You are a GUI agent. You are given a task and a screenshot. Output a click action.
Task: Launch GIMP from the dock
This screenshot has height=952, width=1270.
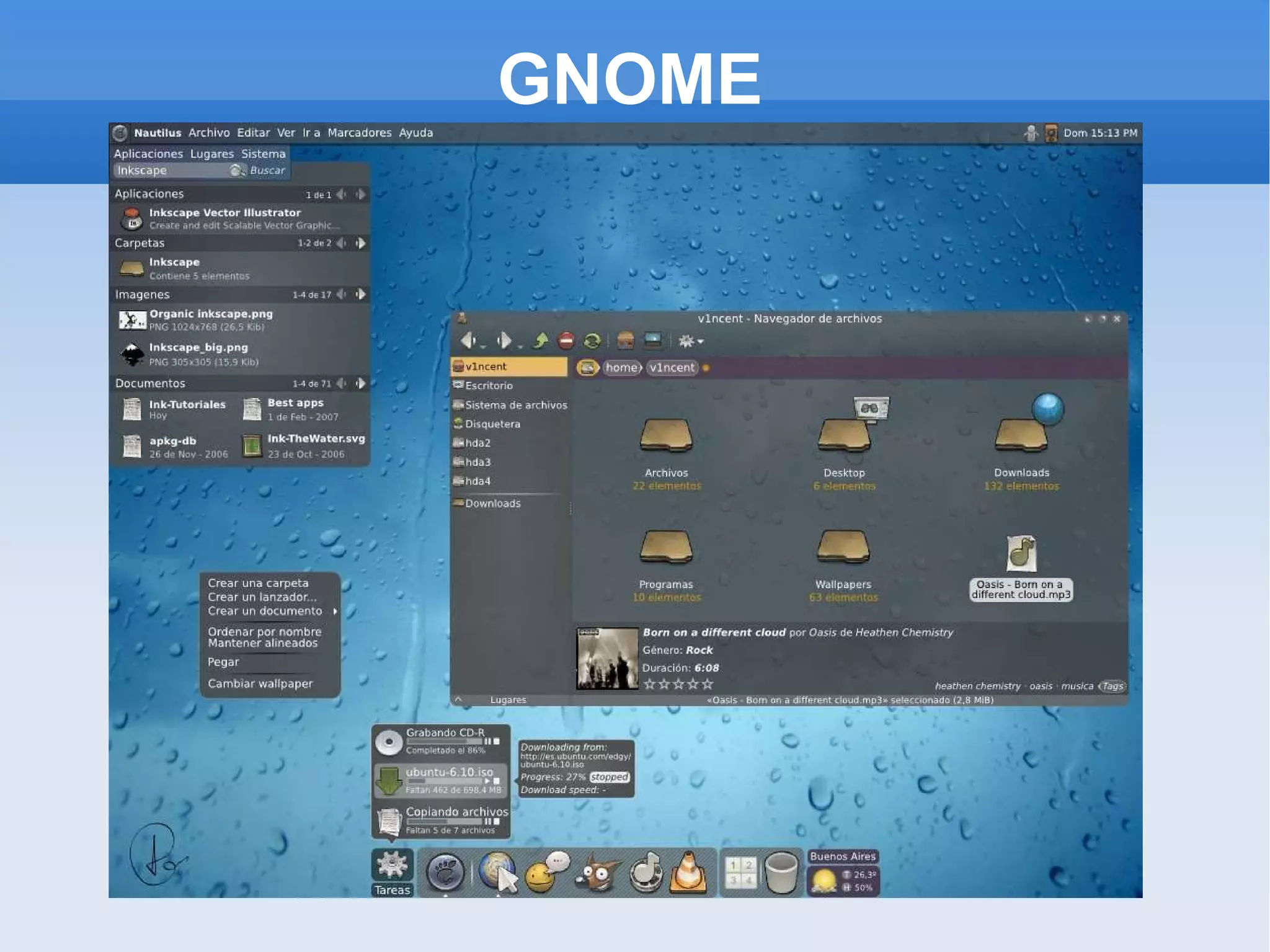pos(598,873)
